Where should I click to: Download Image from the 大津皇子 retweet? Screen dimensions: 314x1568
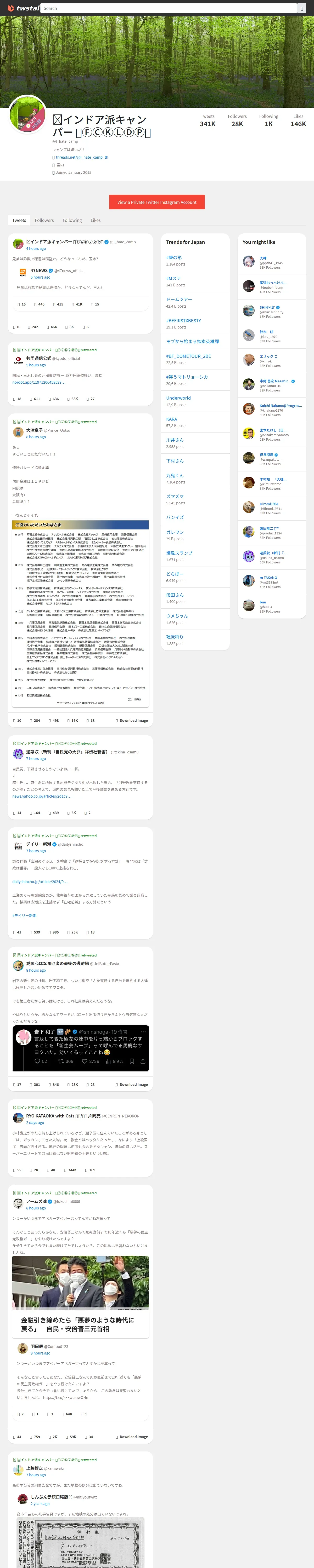click(132, 721)
